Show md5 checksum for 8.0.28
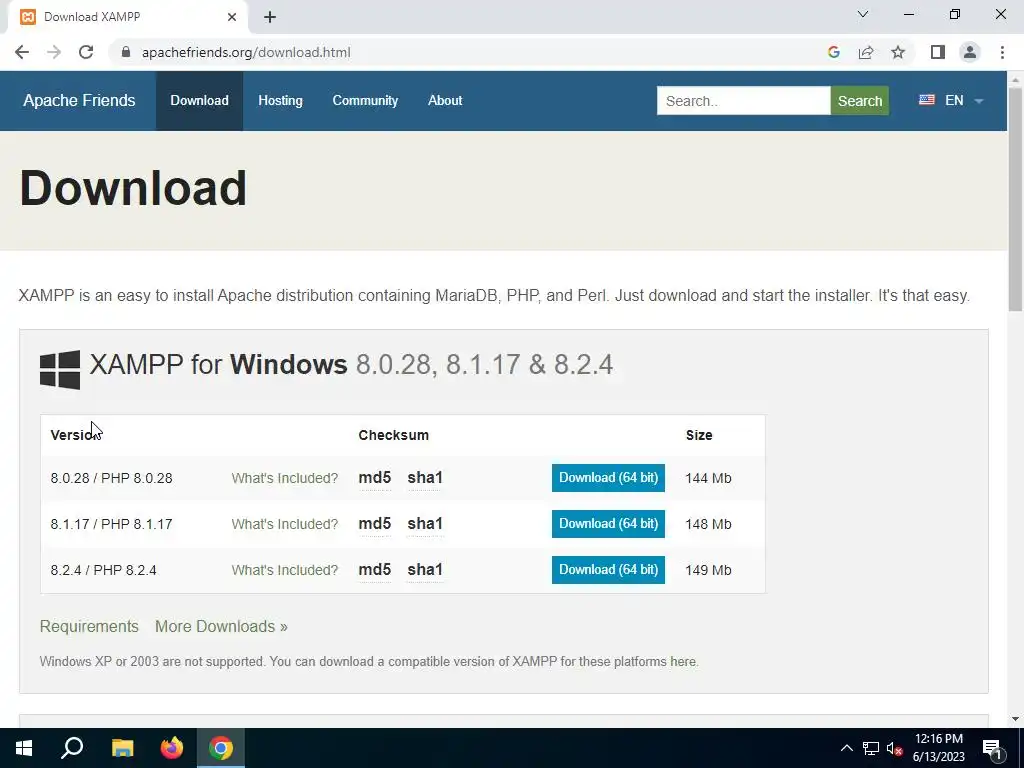The height and width of the screenshot is (768, 1024). click(375, 478)
